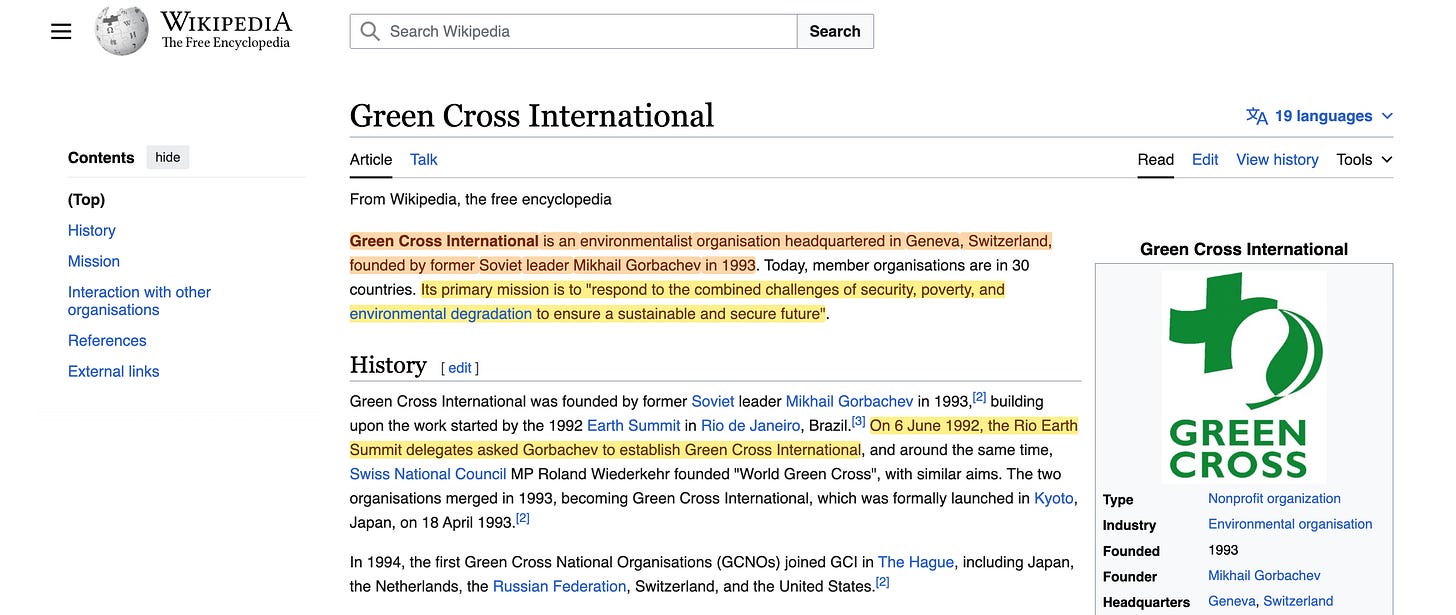Jump to External links in contents
Image resolution: width=1456 pixels, height=615 pixels.
pos(114,371)
